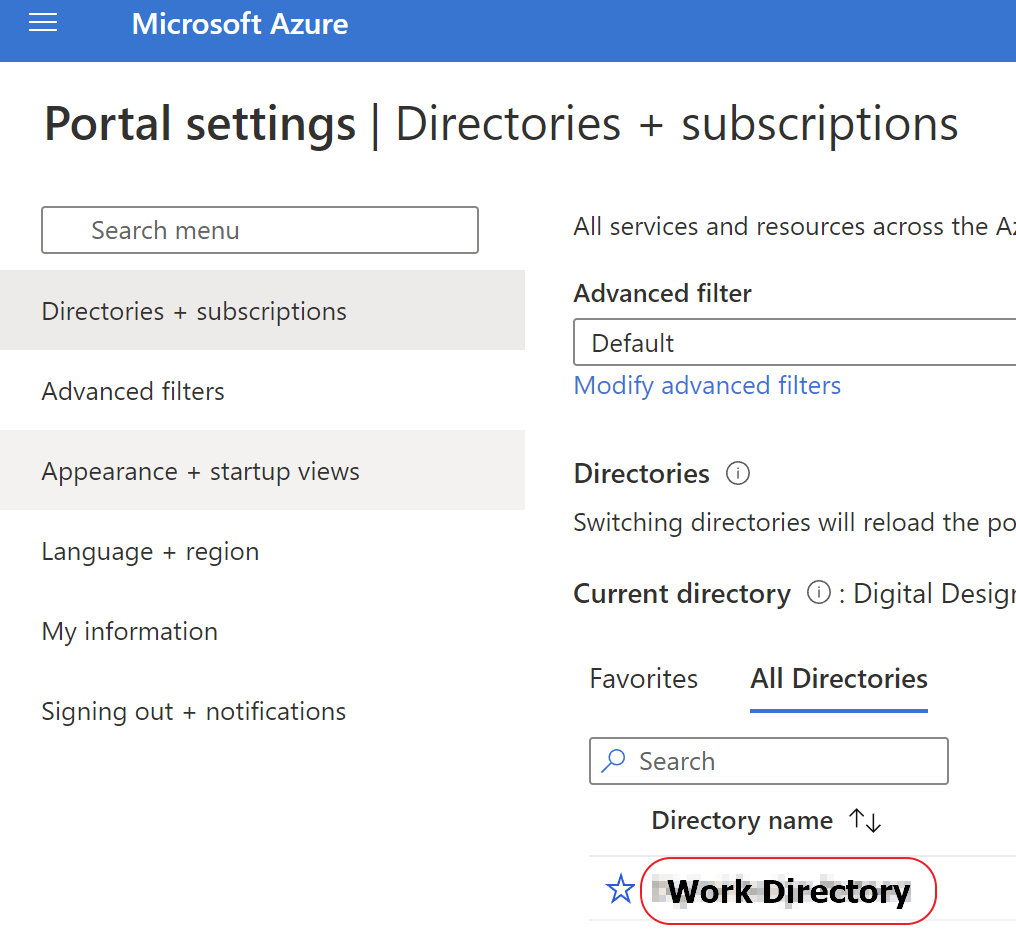The image size is (1016, 945).
Task: Favorite Work Directory with the star
Action: 620,889
